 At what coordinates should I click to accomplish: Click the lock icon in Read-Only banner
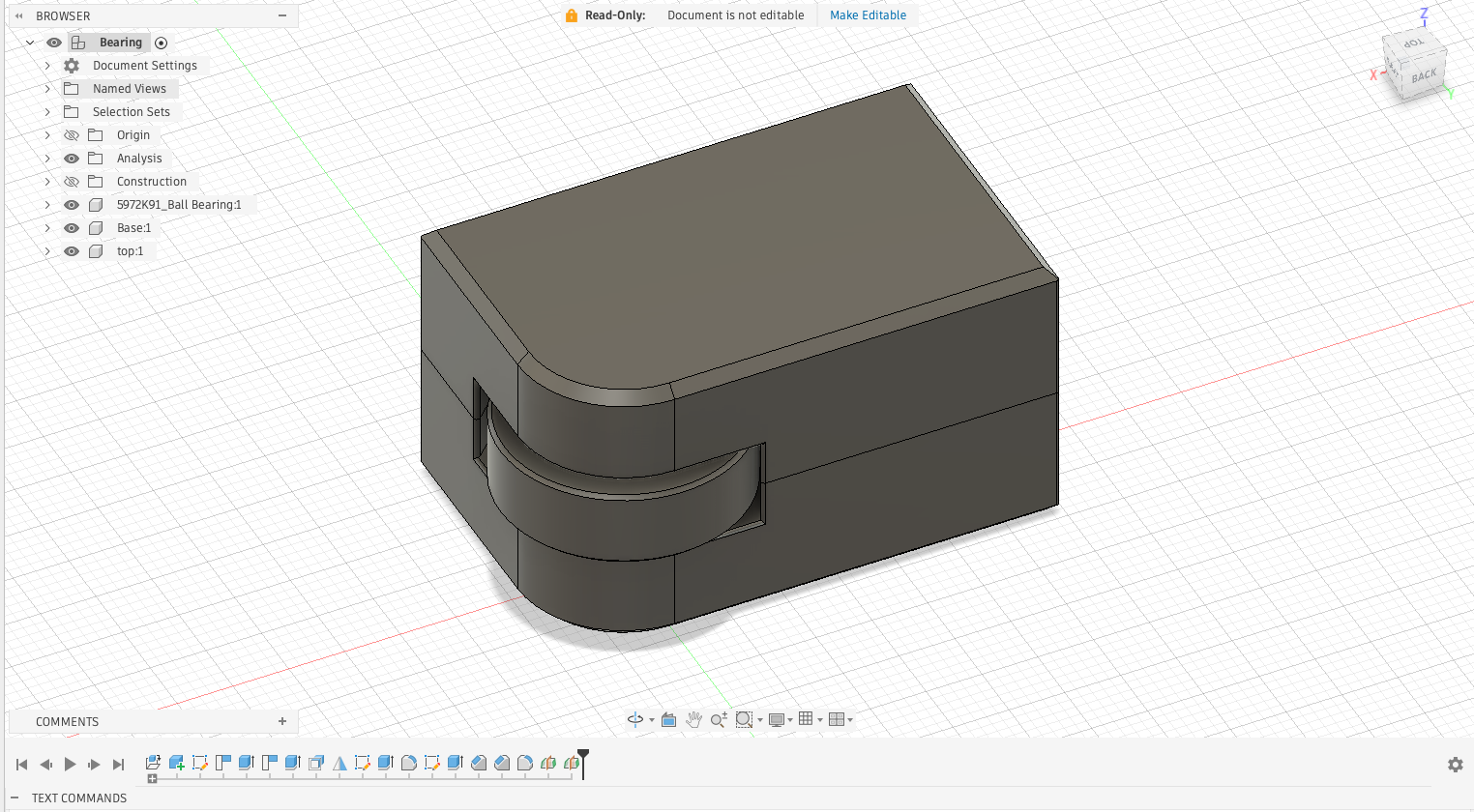click(x=572, y=15)
